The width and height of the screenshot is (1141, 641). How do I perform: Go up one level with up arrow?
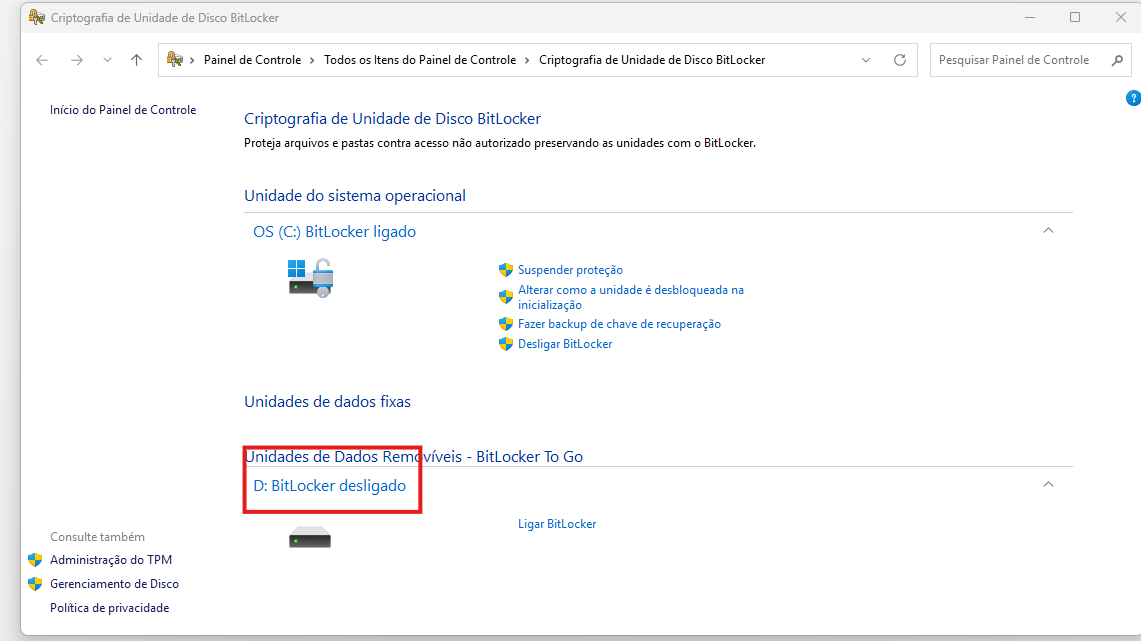tap(136, 60)
